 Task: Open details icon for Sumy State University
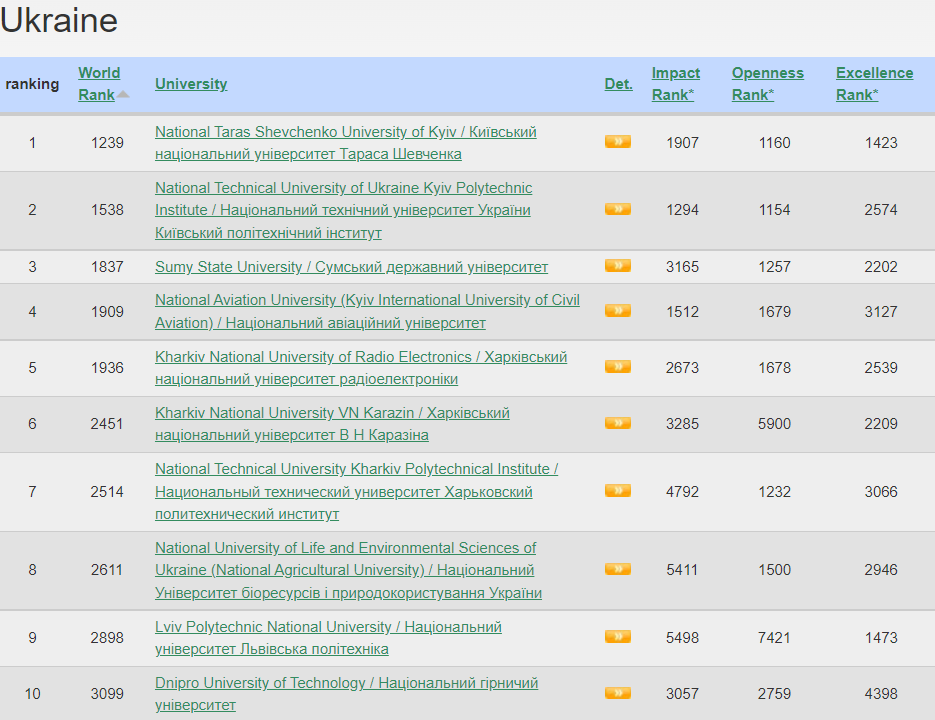(618, 265)
